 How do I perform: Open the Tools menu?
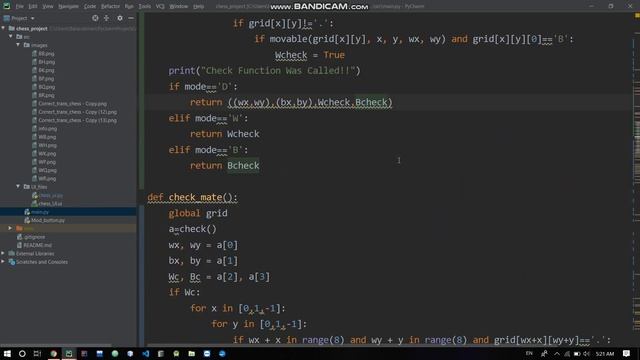(144, 7)
